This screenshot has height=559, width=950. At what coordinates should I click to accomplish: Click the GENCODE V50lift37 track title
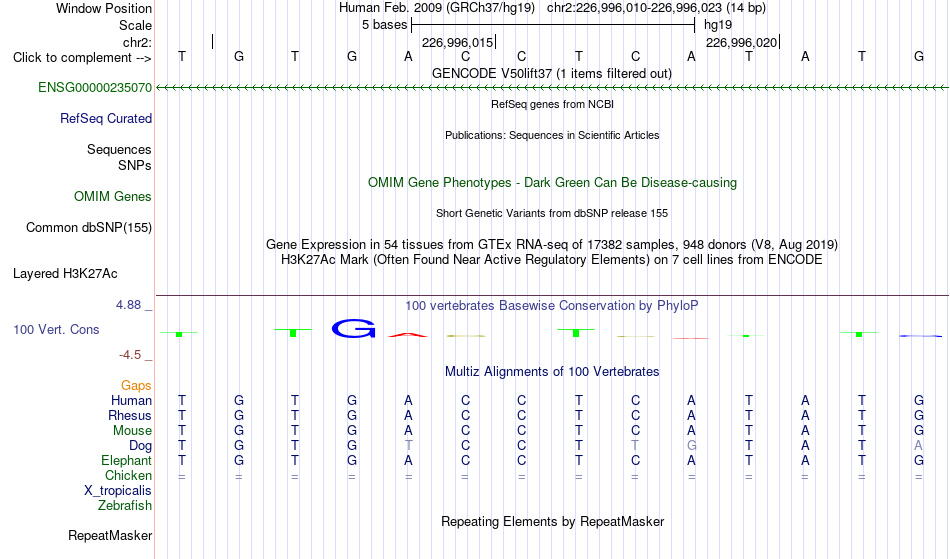[x=552, y=74]
